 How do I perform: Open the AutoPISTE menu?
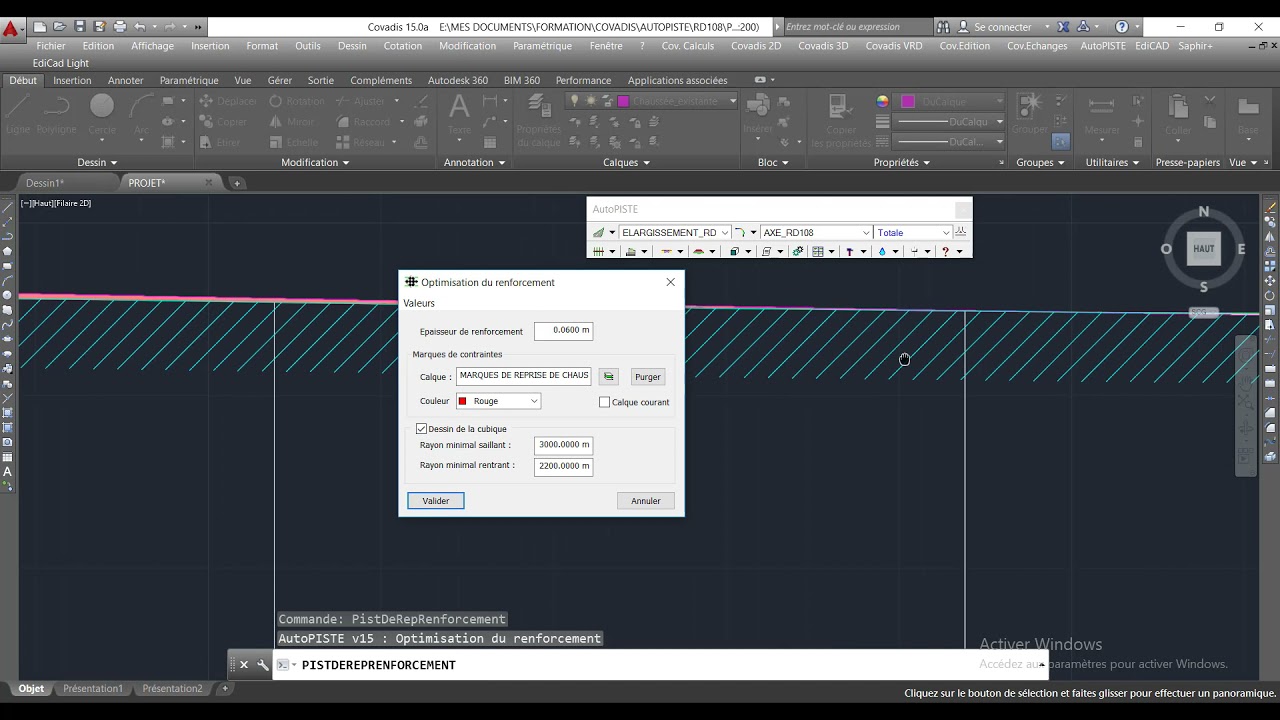coord(1103,46)
